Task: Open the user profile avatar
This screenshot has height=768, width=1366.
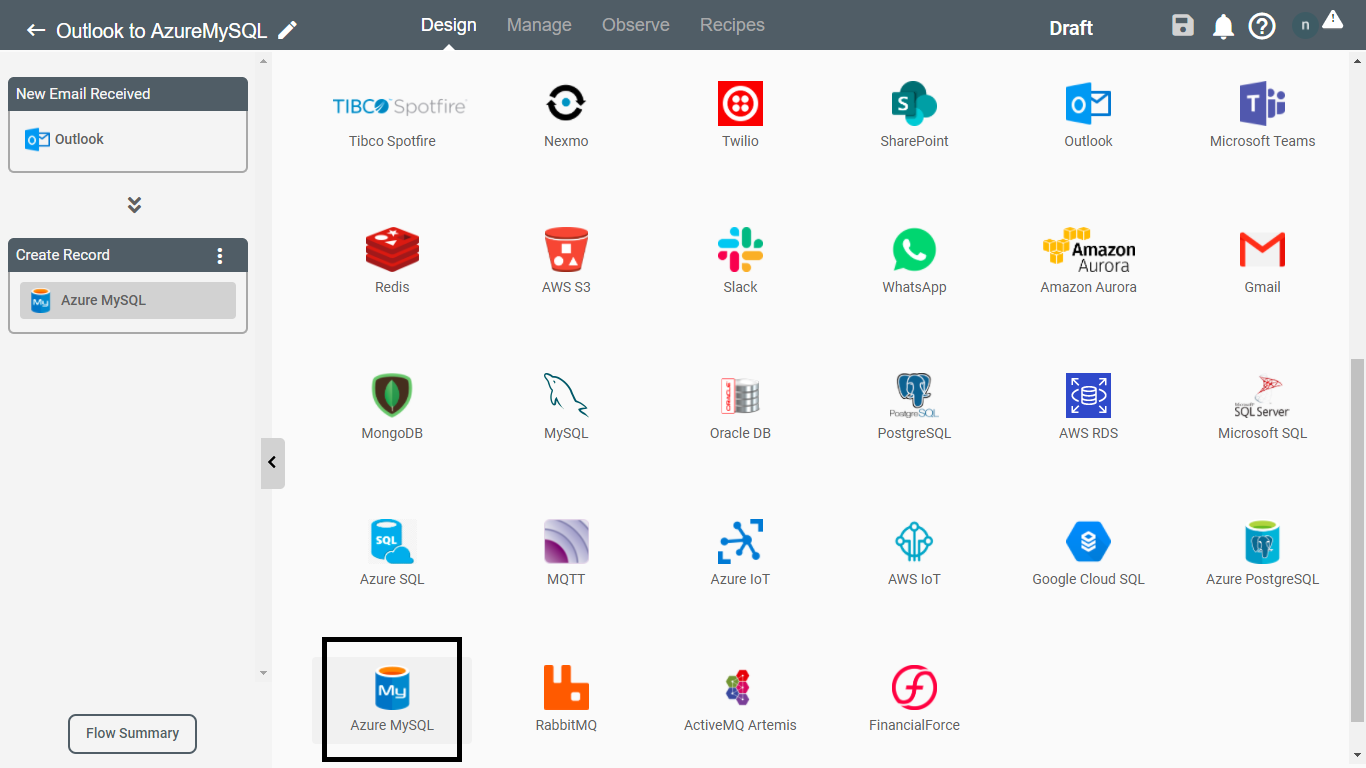Action: 1305,26
